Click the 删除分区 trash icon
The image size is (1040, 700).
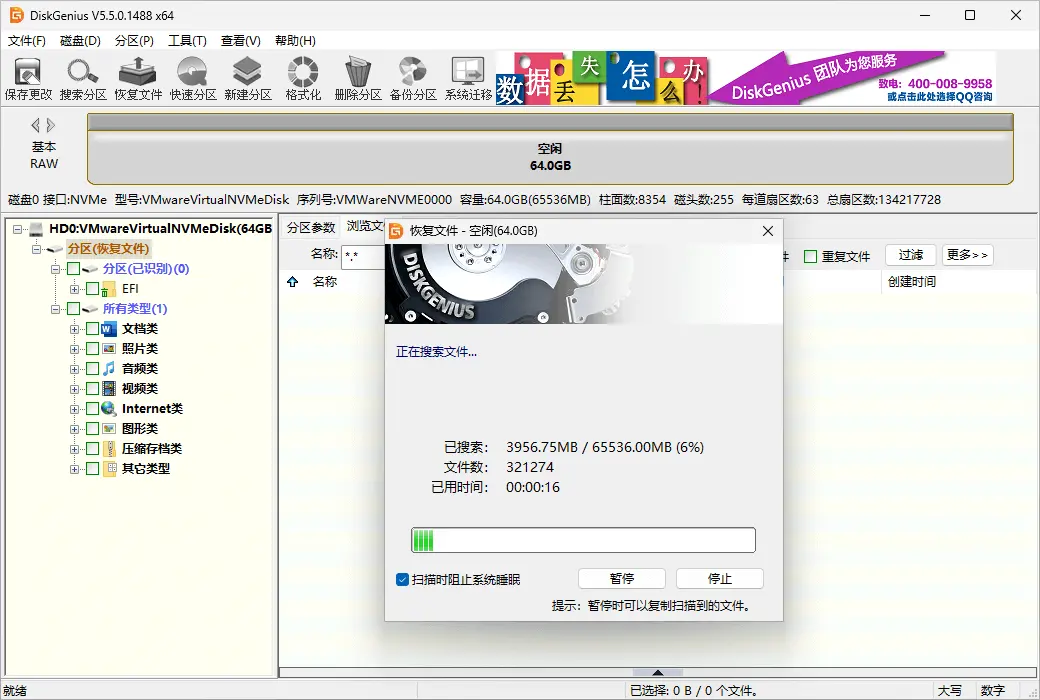pyautogui.click(x=358, y=78)
